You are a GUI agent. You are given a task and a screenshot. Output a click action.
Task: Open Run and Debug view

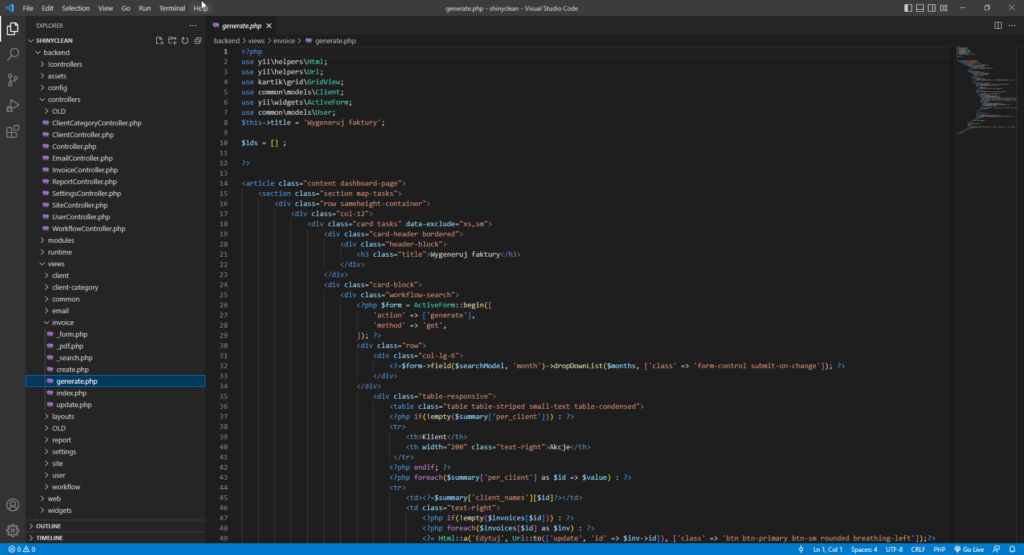point(12,106)
